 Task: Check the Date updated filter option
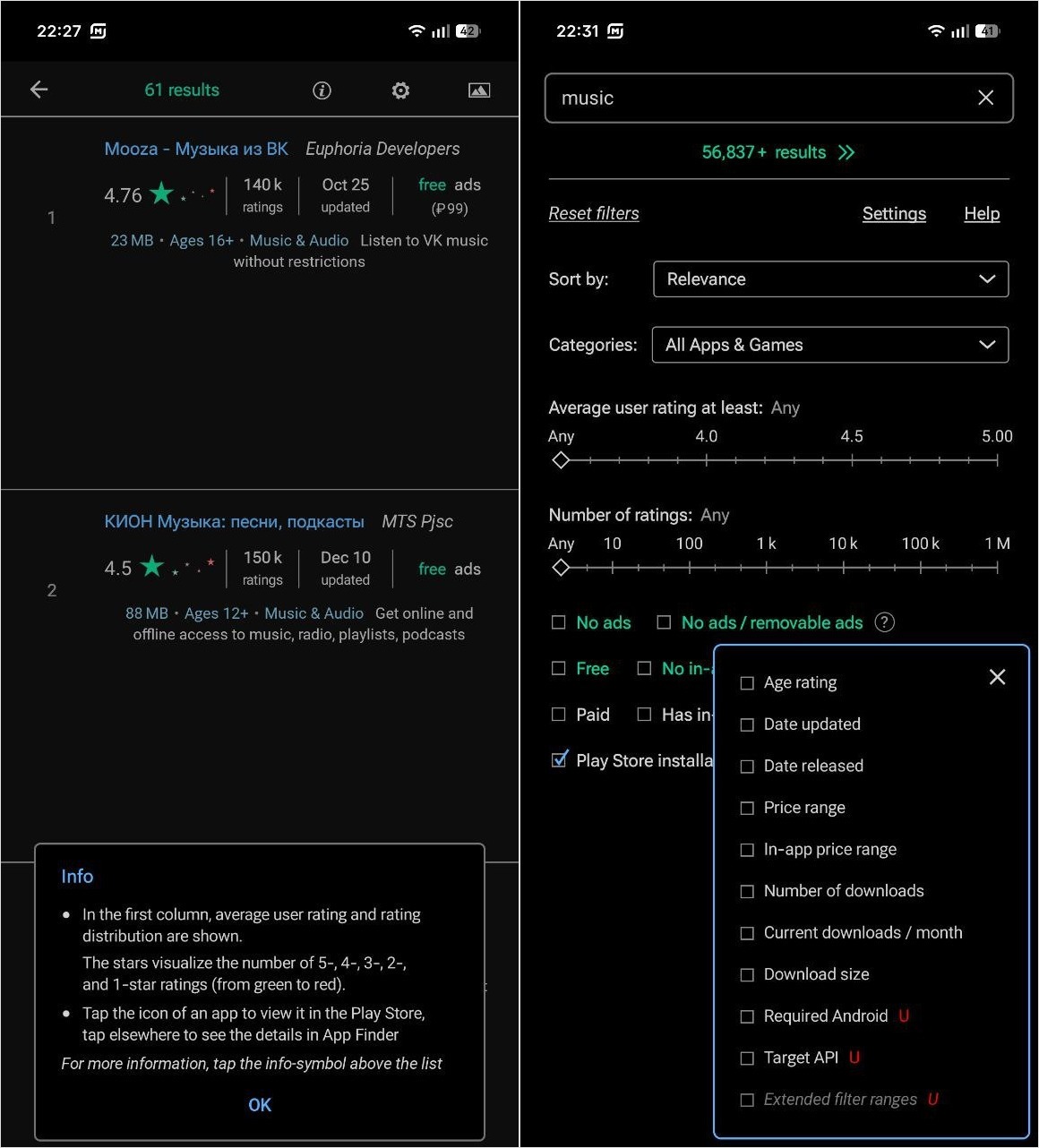pyautogui.click(x=747, y=724)
